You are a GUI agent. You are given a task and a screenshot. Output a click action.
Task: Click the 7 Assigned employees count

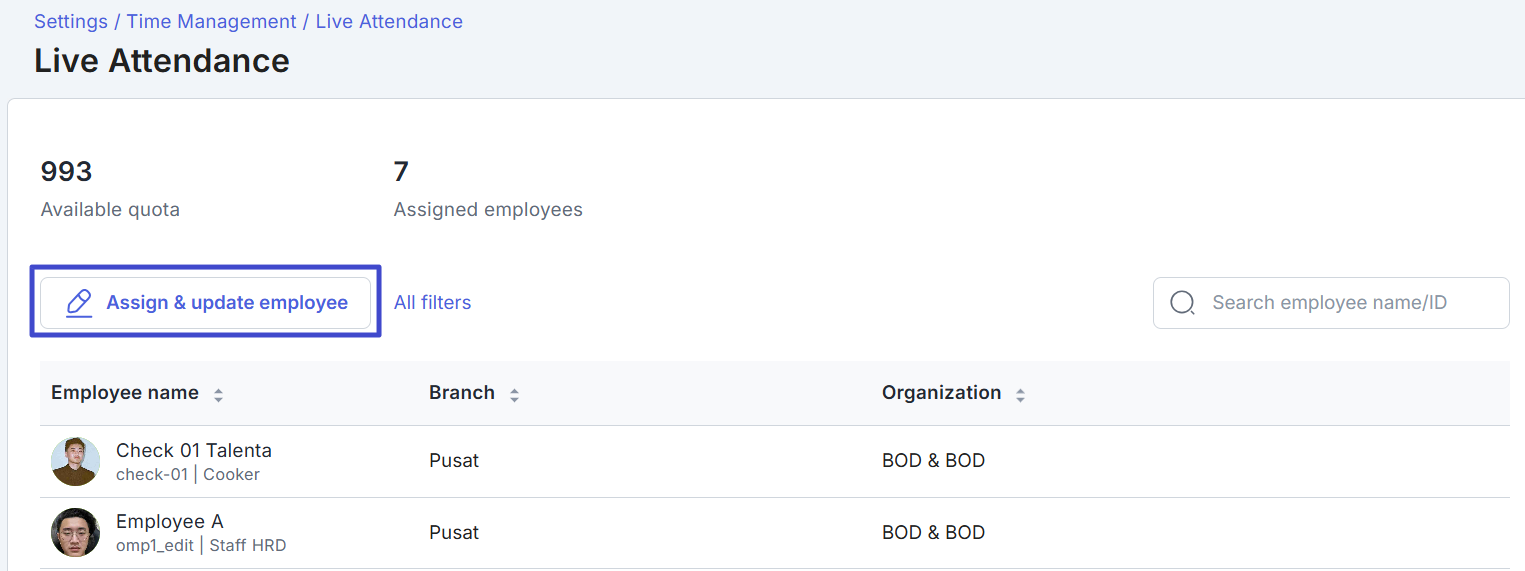click(401, 172)
